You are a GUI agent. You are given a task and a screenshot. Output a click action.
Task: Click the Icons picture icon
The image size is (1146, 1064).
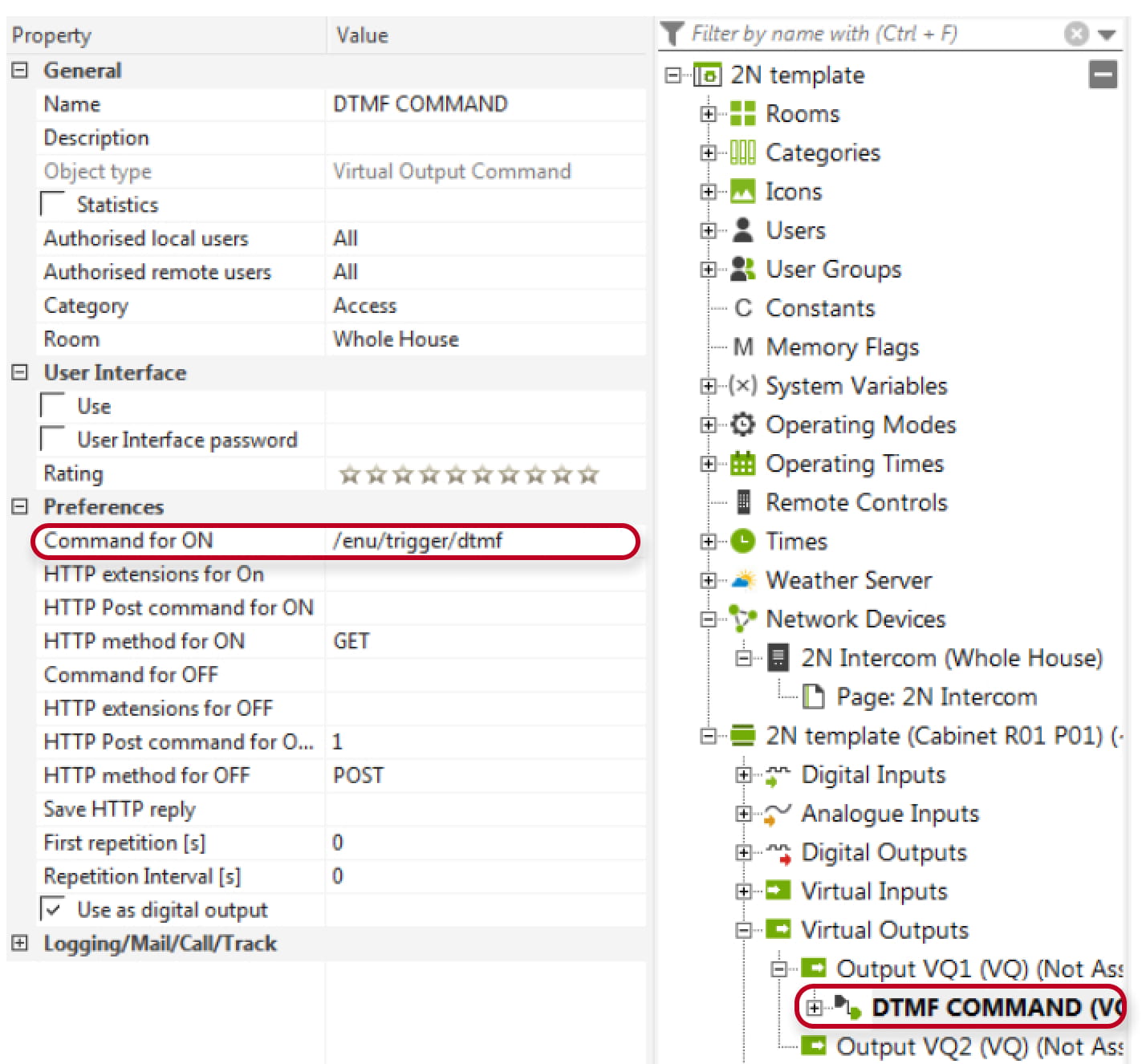coord(742,191)
